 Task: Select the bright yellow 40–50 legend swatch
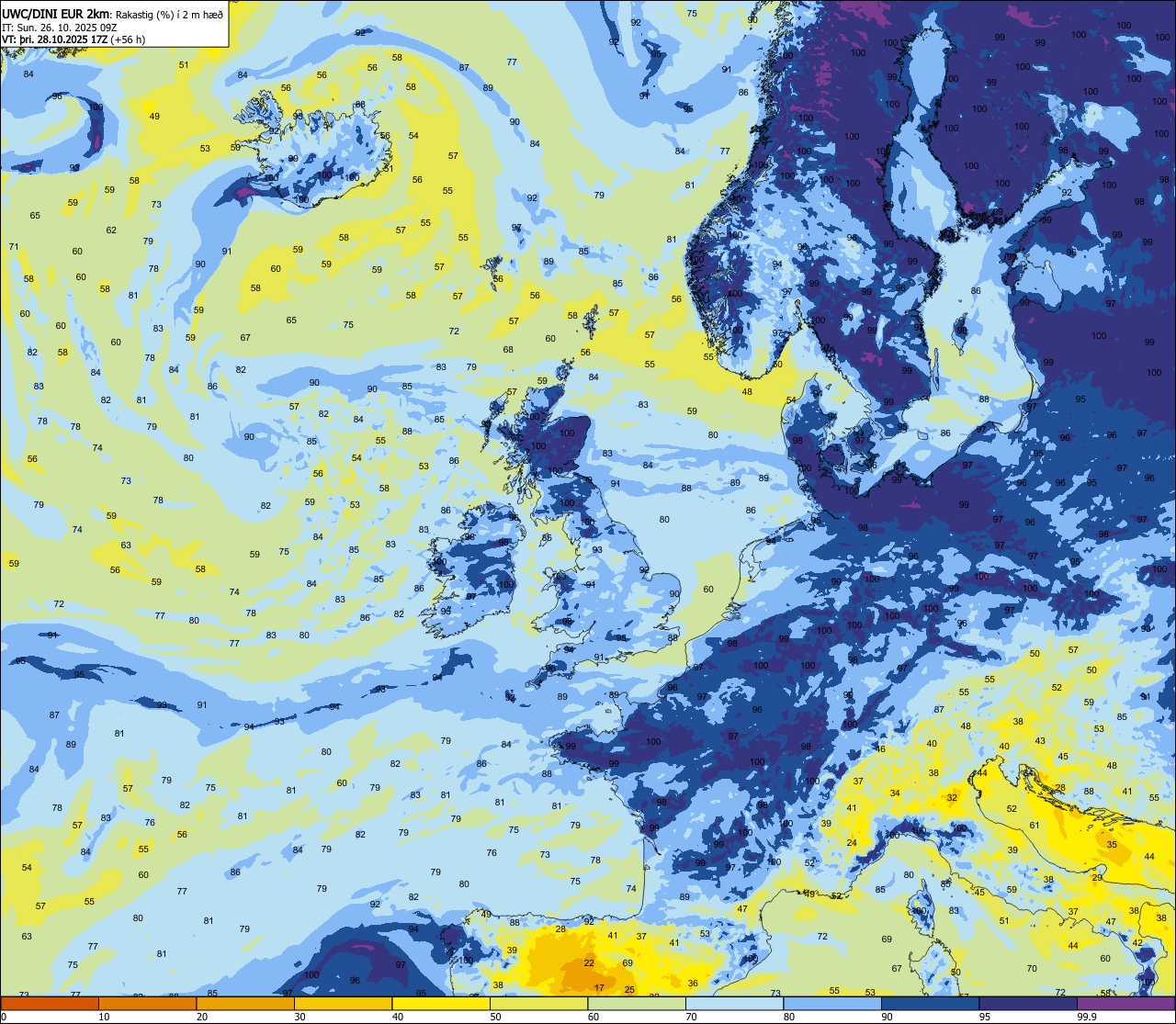pos(441,1003)
